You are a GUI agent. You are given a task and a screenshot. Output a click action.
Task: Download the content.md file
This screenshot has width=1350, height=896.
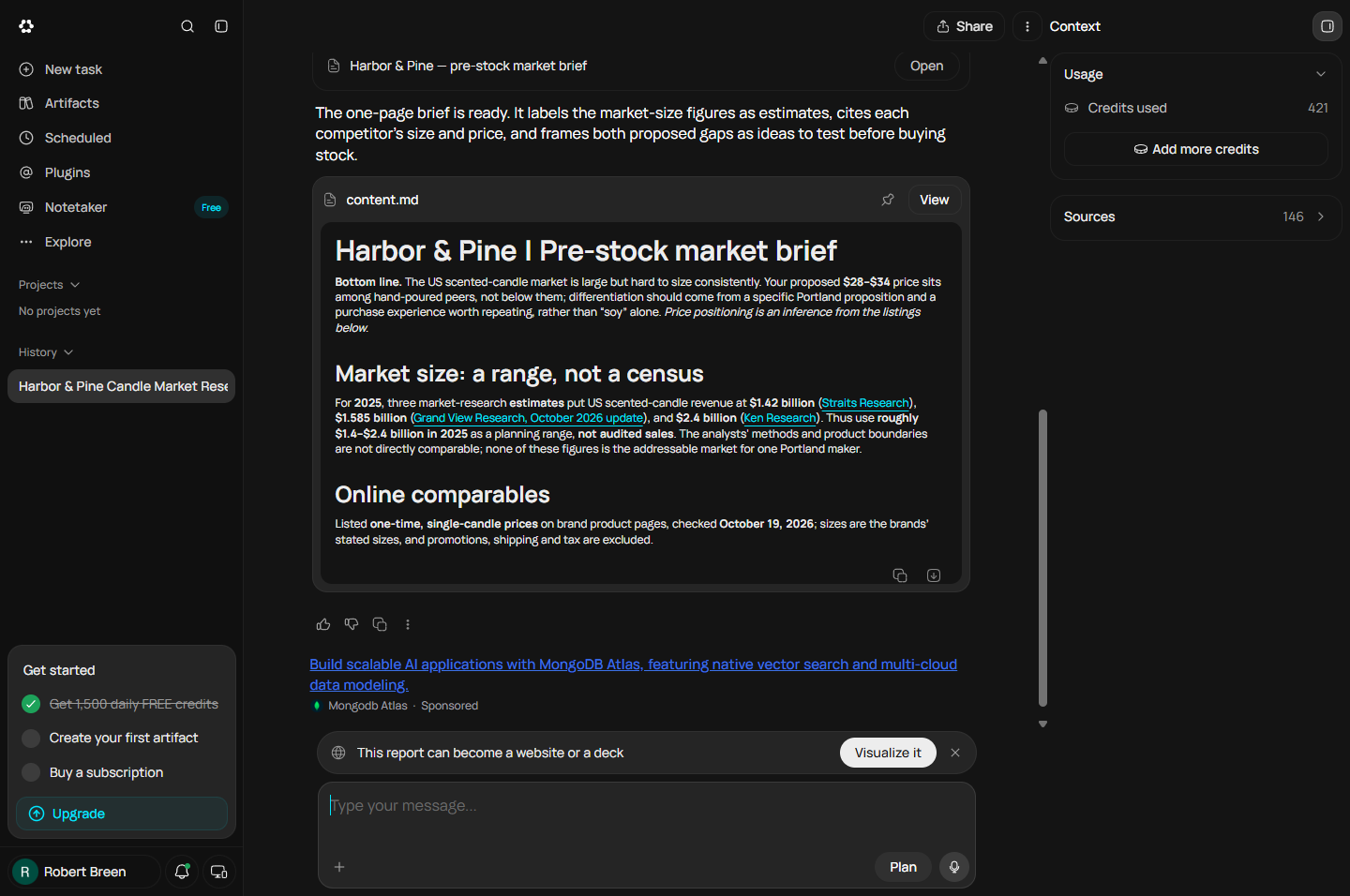pos(934,575)
